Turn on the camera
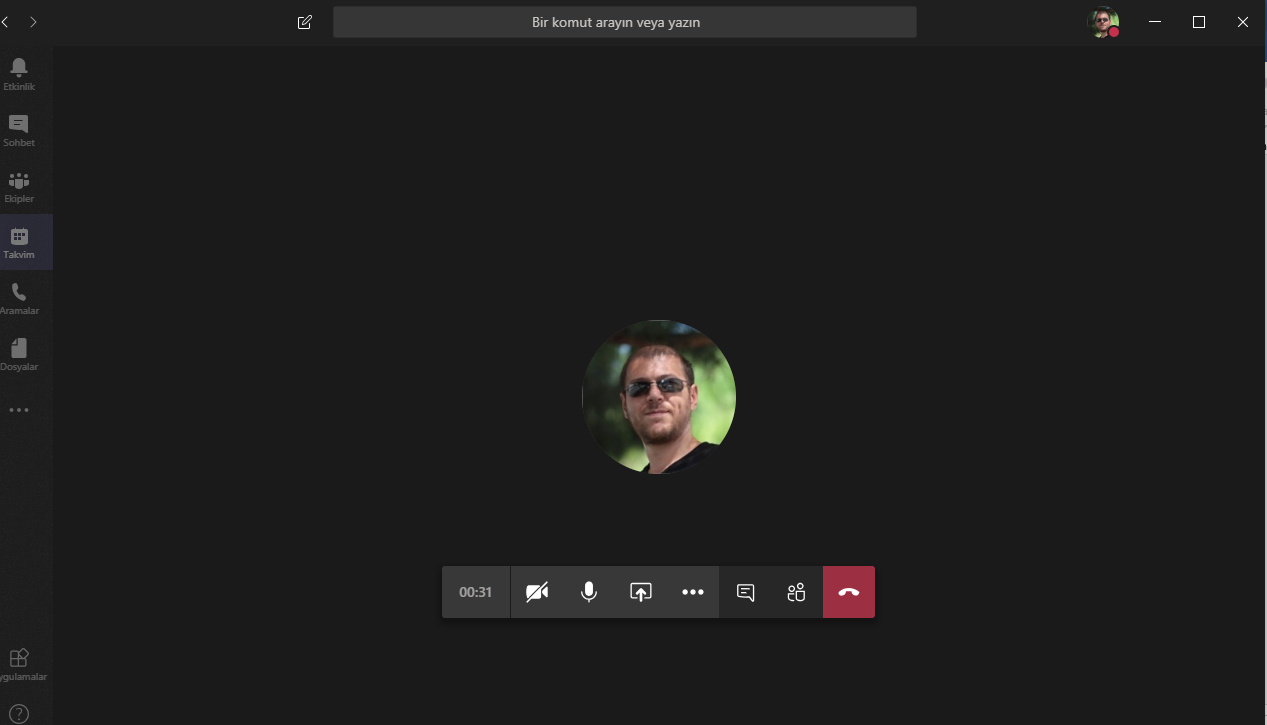1267x725 pixels. [537, 592]
